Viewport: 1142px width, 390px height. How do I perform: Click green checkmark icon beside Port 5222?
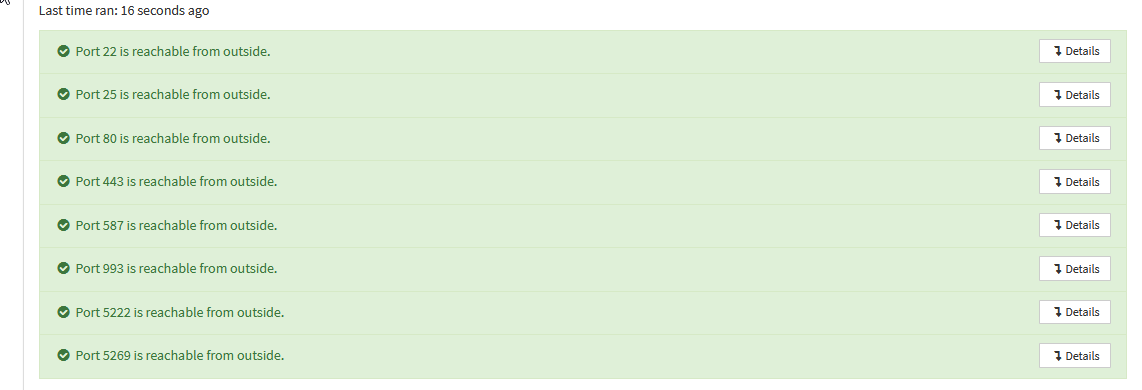pyautogui.click(x=63, y=311)
